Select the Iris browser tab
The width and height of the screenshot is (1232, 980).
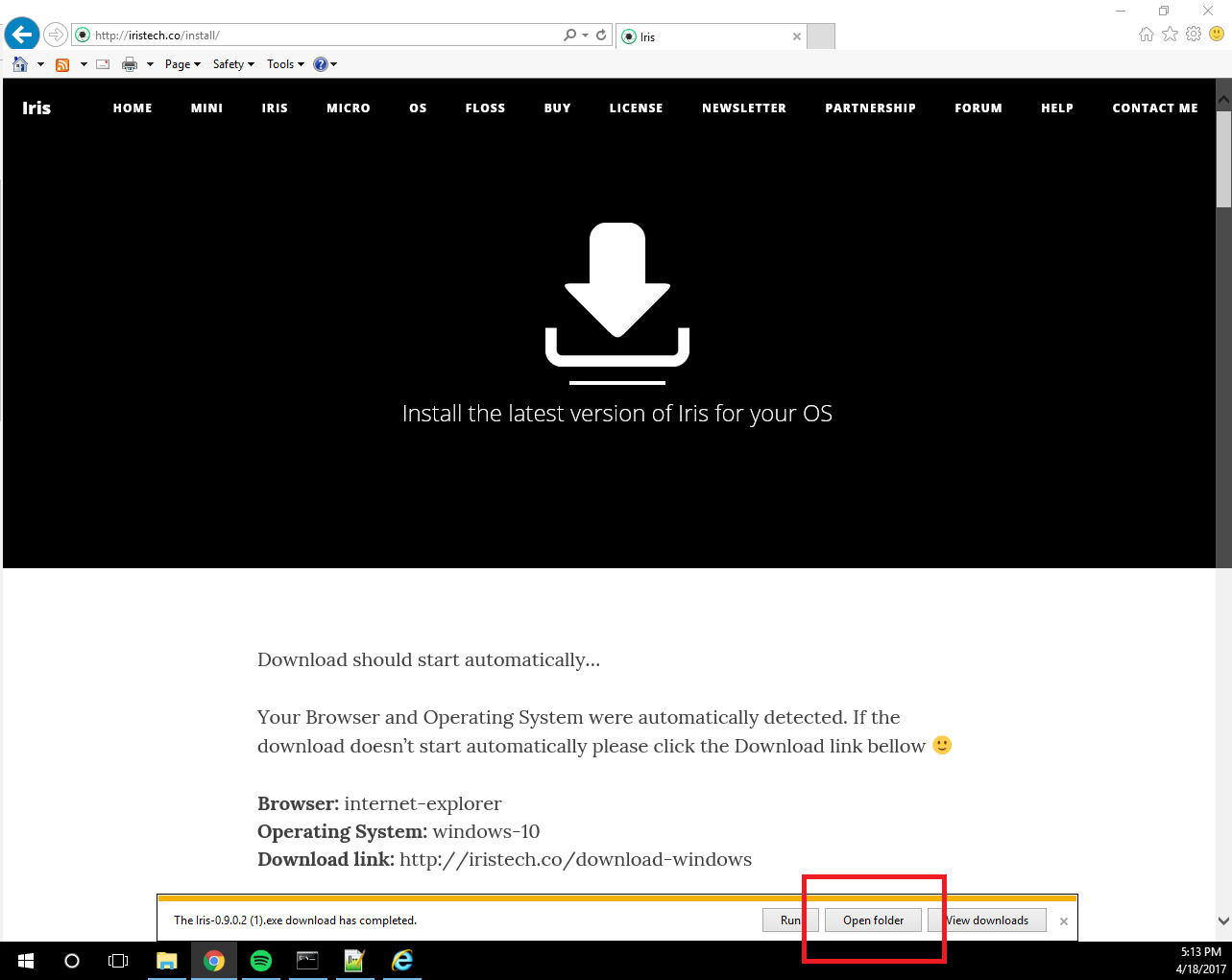pyautogui.click(x=711, y=36)
